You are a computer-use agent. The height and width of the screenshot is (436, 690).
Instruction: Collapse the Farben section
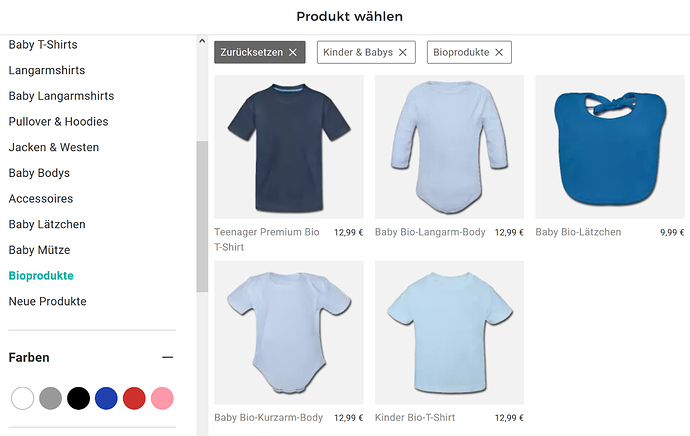point(168,357)
